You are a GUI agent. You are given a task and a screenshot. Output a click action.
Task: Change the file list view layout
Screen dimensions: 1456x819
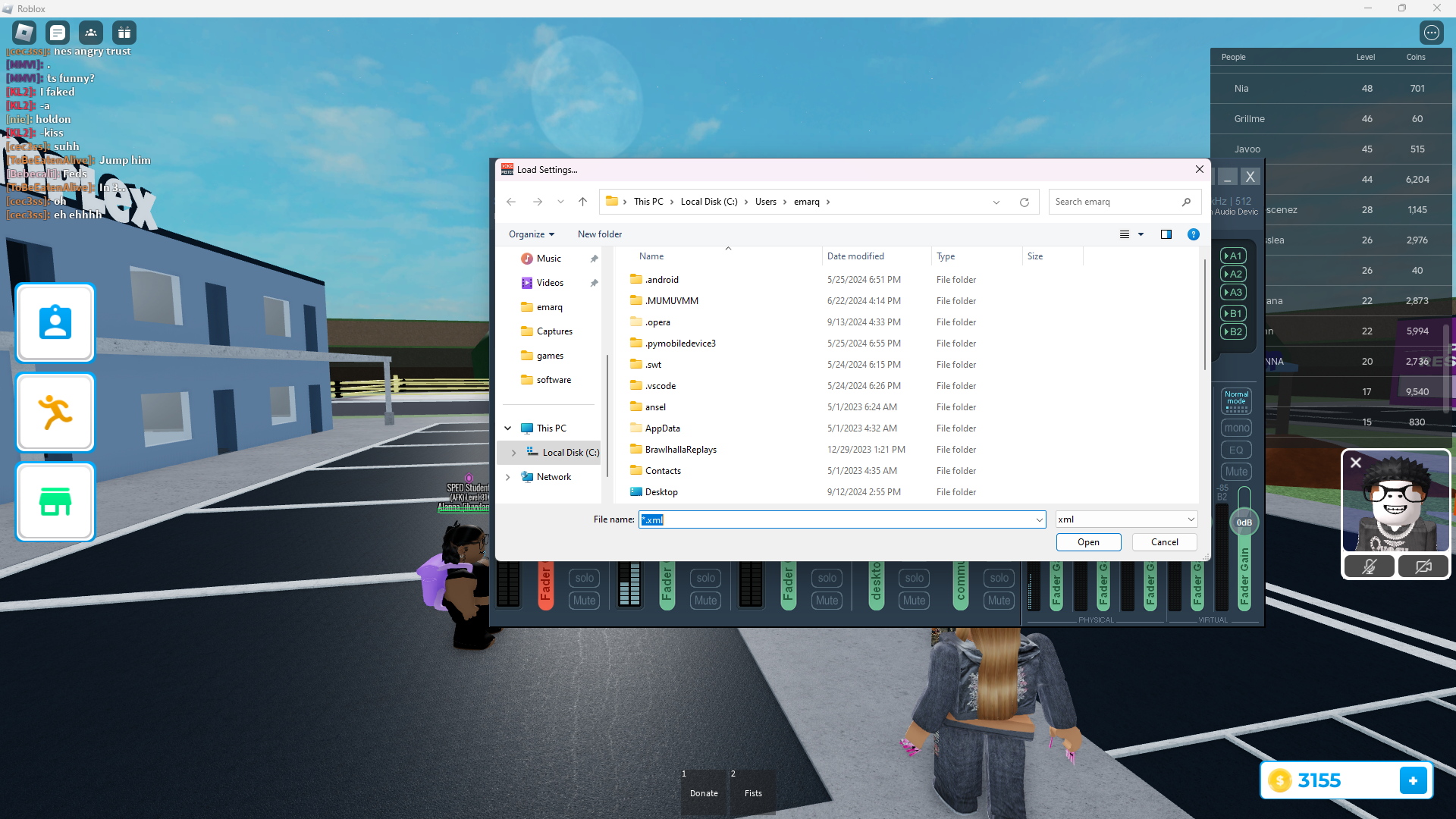(x=1125, y=234)
